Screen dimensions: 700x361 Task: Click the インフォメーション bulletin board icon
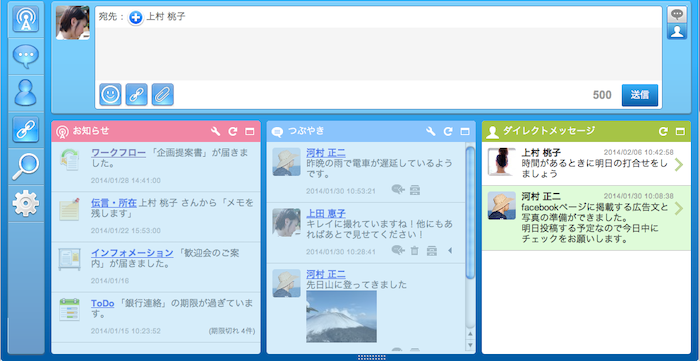(69, 259)
